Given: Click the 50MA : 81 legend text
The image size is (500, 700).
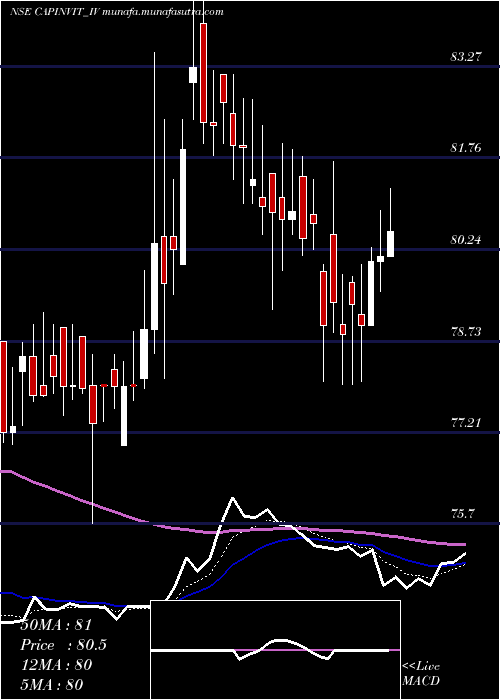Looking at the screenshot, I should (56, 625).
